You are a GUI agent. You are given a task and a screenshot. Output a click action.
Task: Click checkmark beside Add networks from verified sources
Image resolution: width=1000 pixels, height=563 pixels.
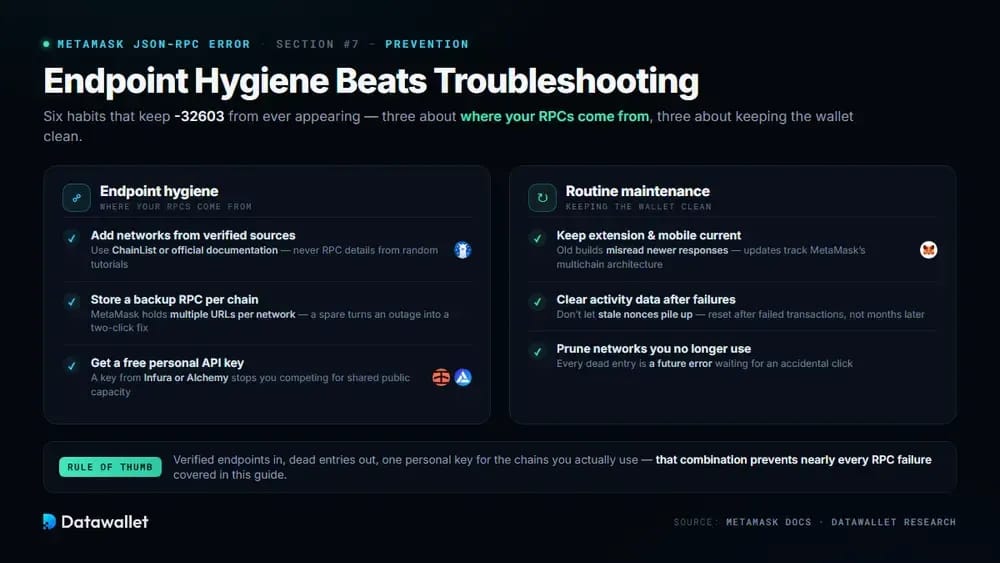(71, 238)
